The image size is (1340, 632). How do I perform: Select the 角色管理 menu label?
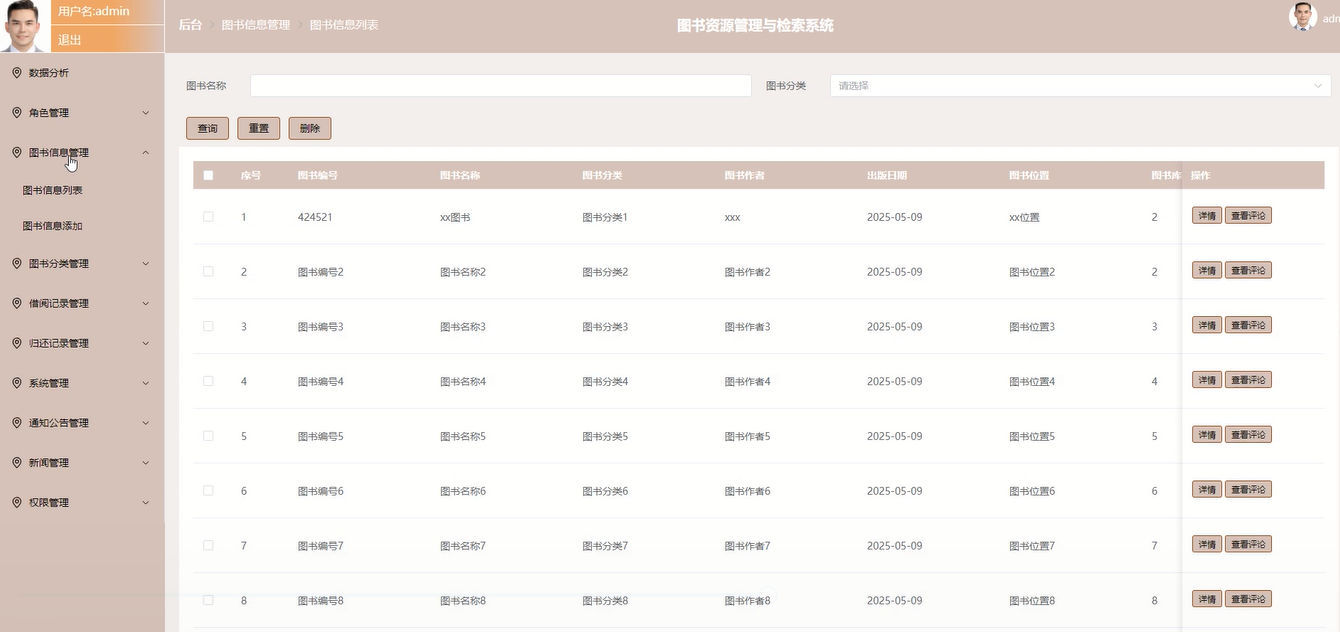[49, 113]
